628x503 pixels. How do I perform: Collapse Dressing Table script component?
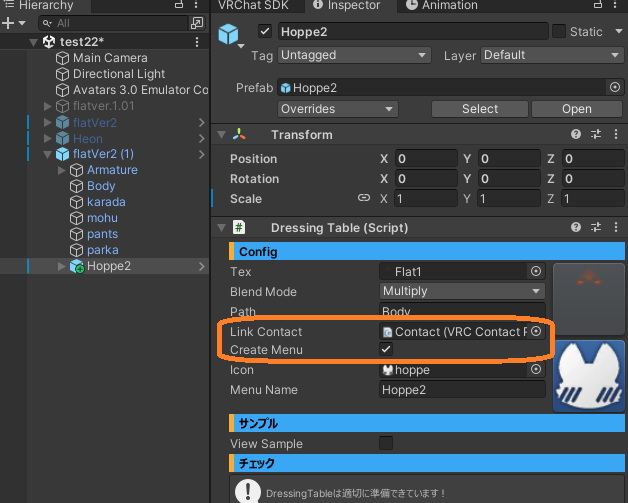click(x=221, y=228)
